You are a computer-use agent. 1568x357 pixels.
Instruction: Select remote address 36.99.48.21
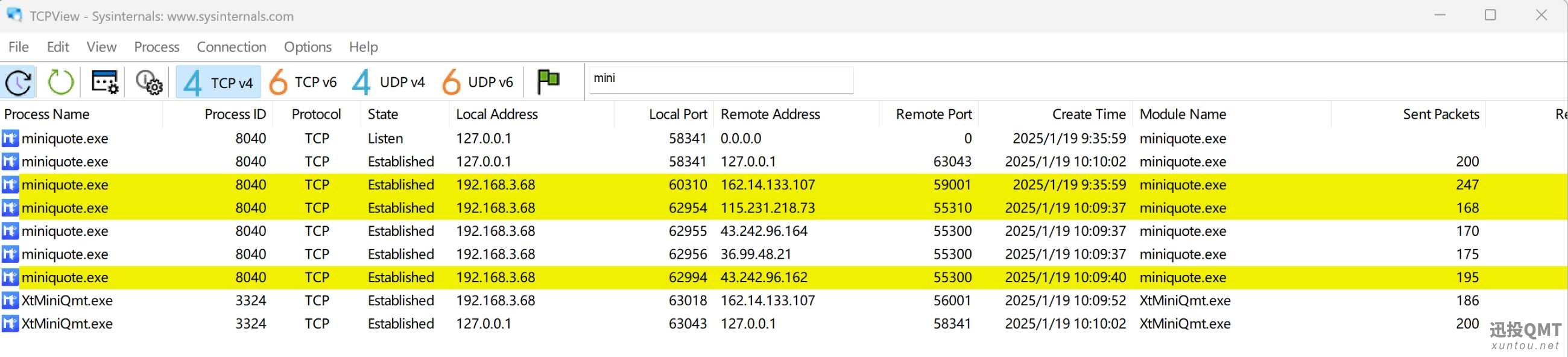[756, 254]
